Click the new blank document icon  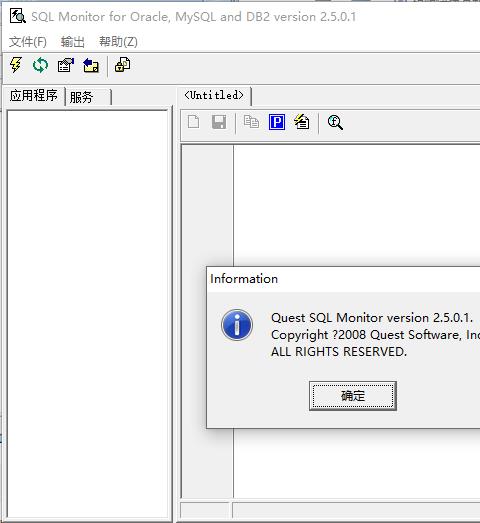click(193, 122)
